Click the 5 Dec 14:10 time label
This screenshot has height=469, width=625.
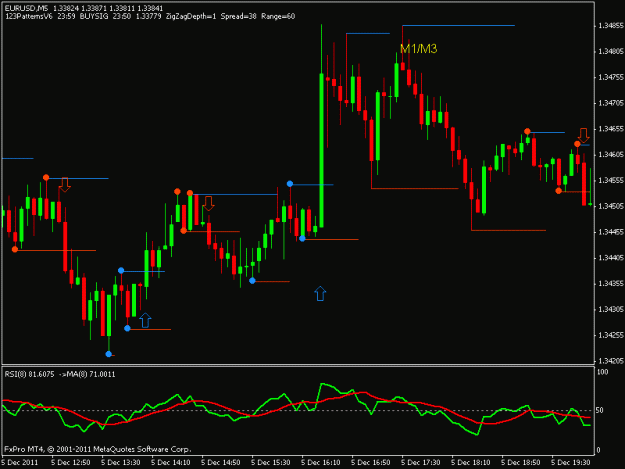point(171,462)
